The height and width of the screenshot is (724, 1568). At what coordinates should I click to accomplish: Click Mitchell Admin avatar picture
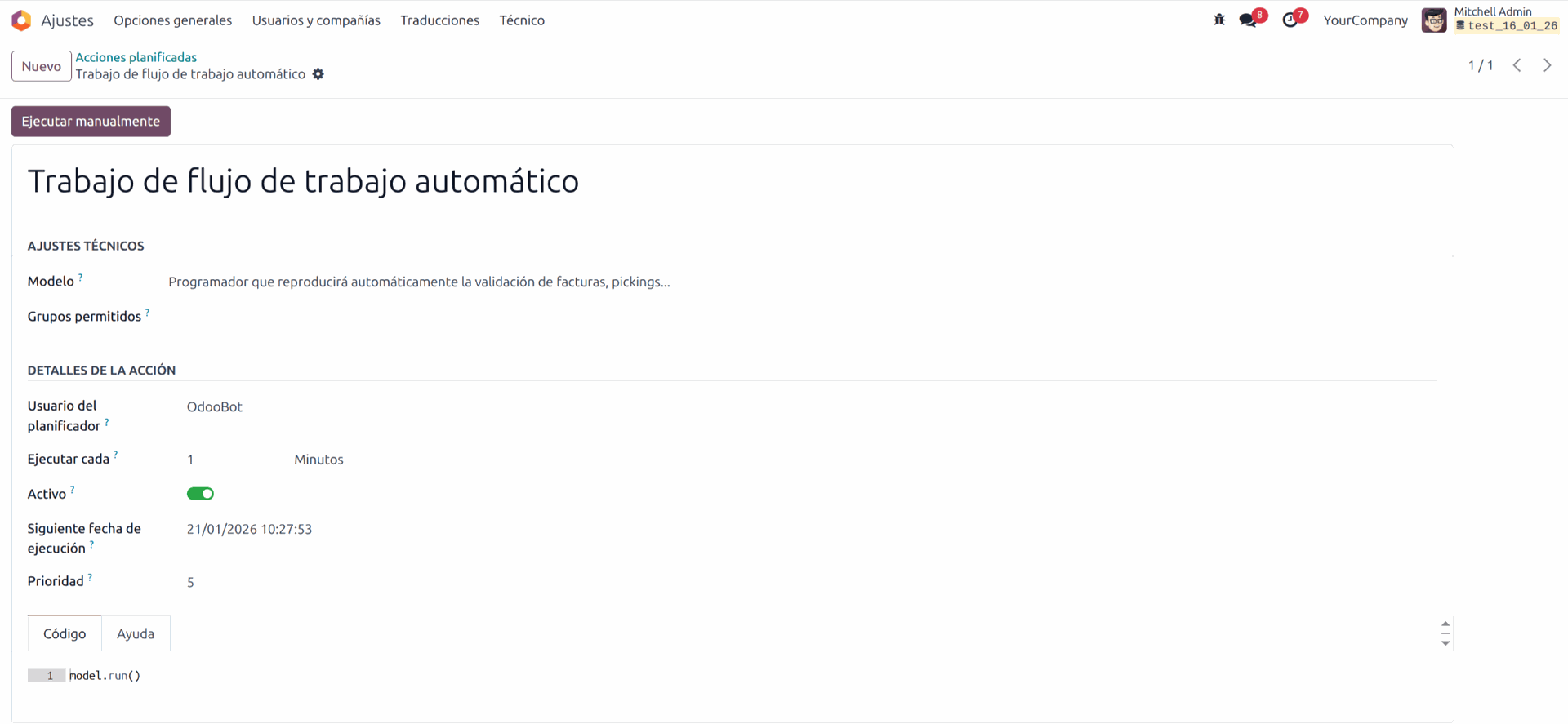click(x=1434, y=20)
